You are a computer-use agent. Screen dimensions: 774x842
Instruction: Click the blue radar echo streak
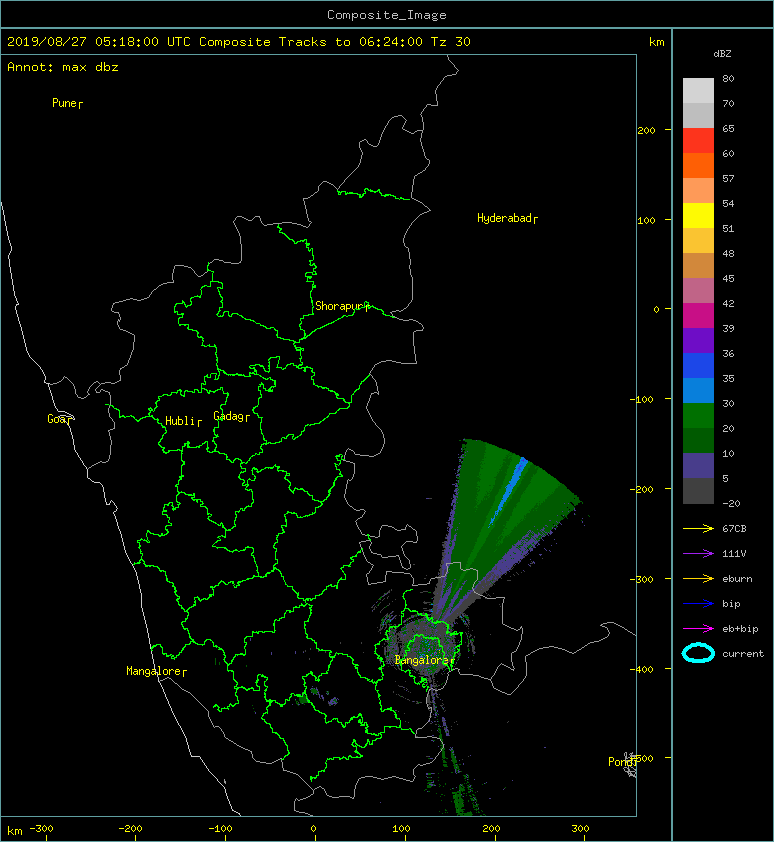tap(509, 494)
